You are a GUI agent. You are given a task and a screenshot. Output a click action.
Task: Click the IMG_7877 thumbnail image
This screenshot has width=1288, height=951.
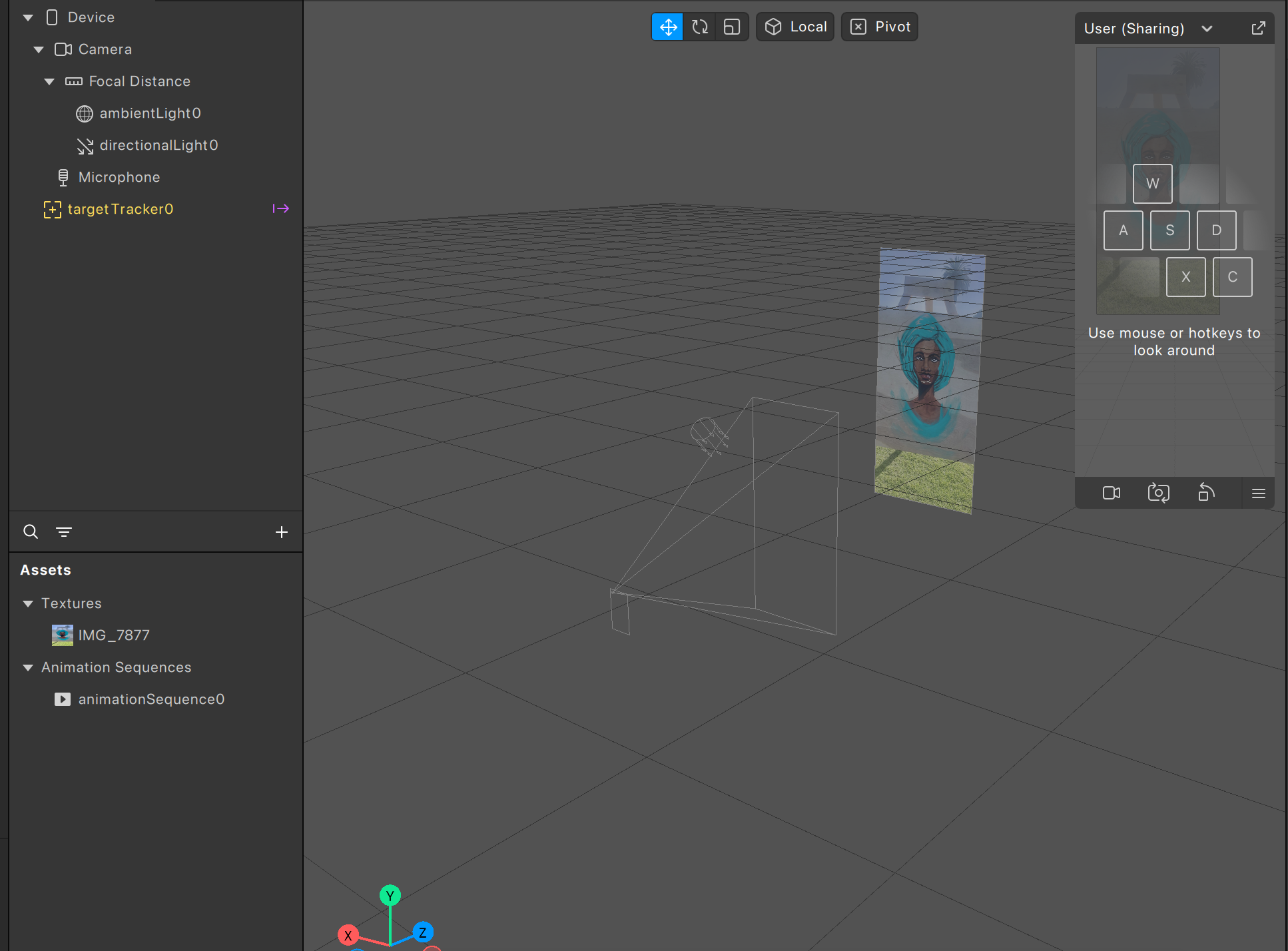point(63,635)
